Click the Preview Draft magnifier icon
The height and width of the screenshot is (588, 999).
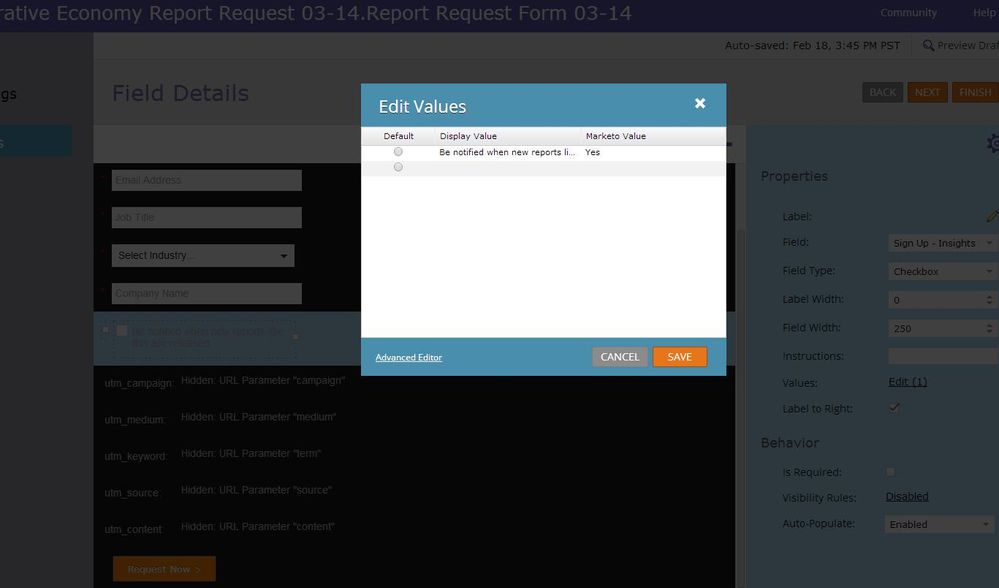(x=928, y=46)
